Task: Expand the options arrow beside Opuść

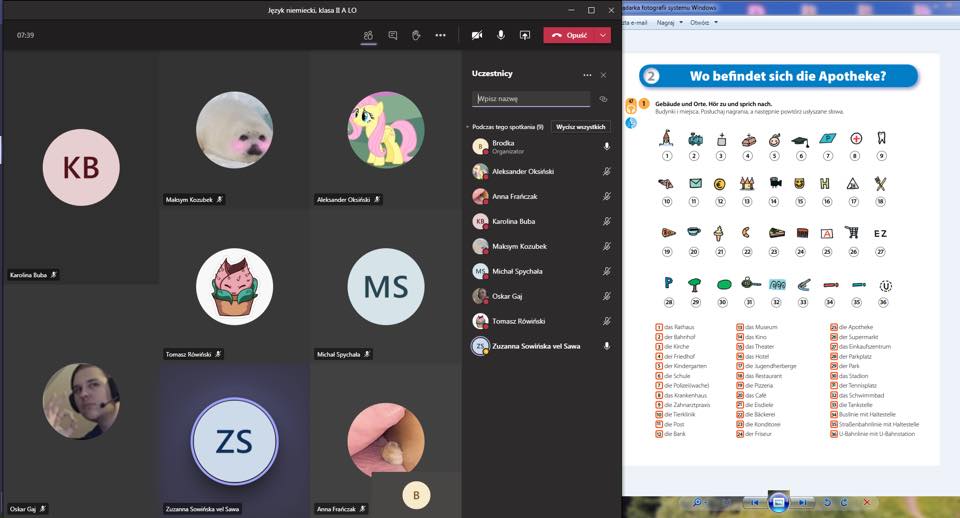Action: 603,35
